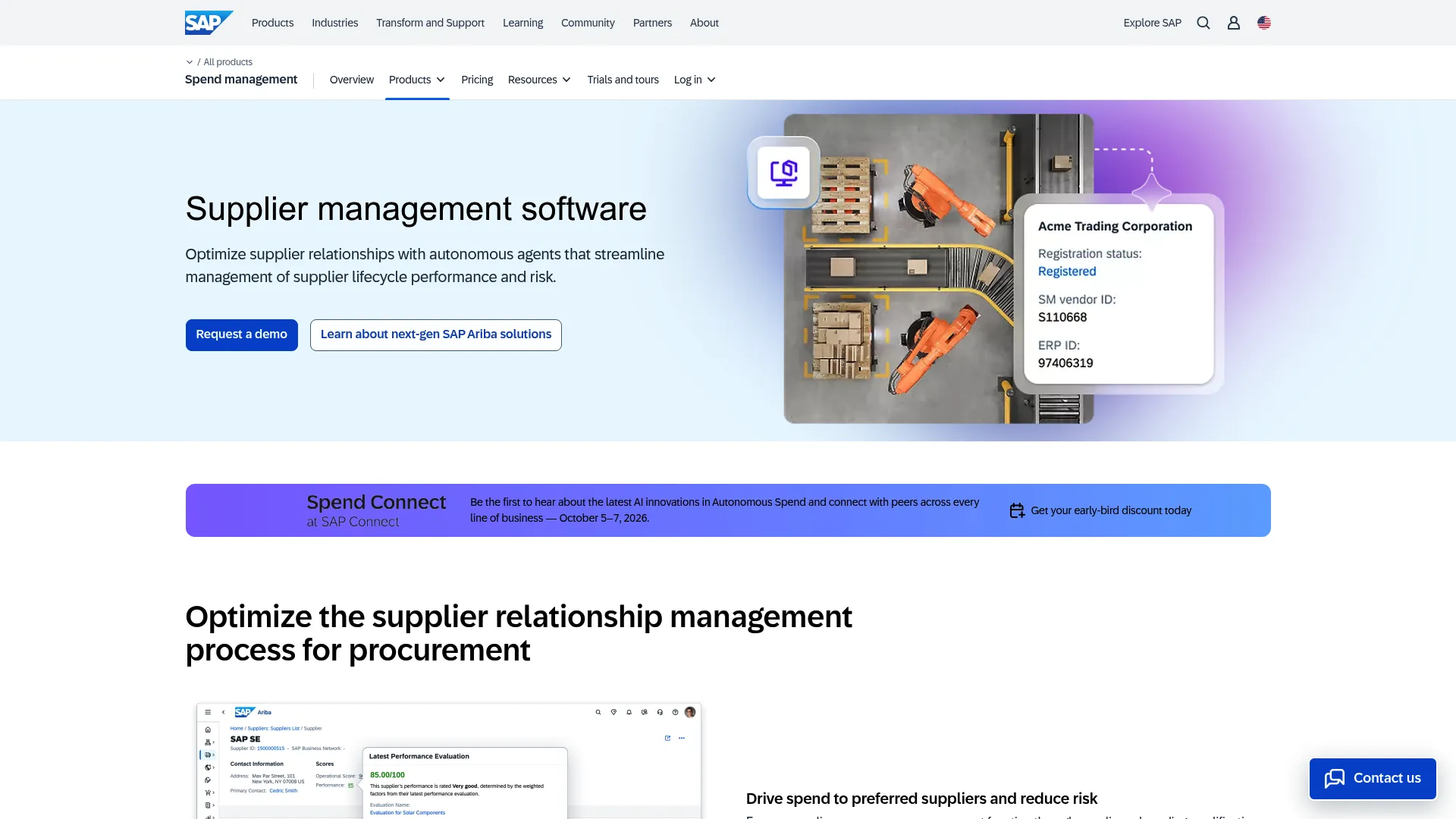Image resolution: width=1456 pixels, height=819 pixels.
Task: Go to the Overview tab
Action: tap(352, 80)
